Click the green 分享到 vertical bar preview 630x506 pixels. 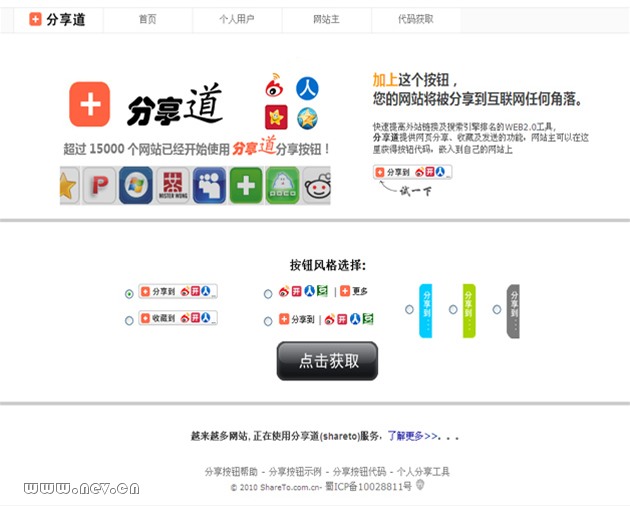click(x=469, y=310)
